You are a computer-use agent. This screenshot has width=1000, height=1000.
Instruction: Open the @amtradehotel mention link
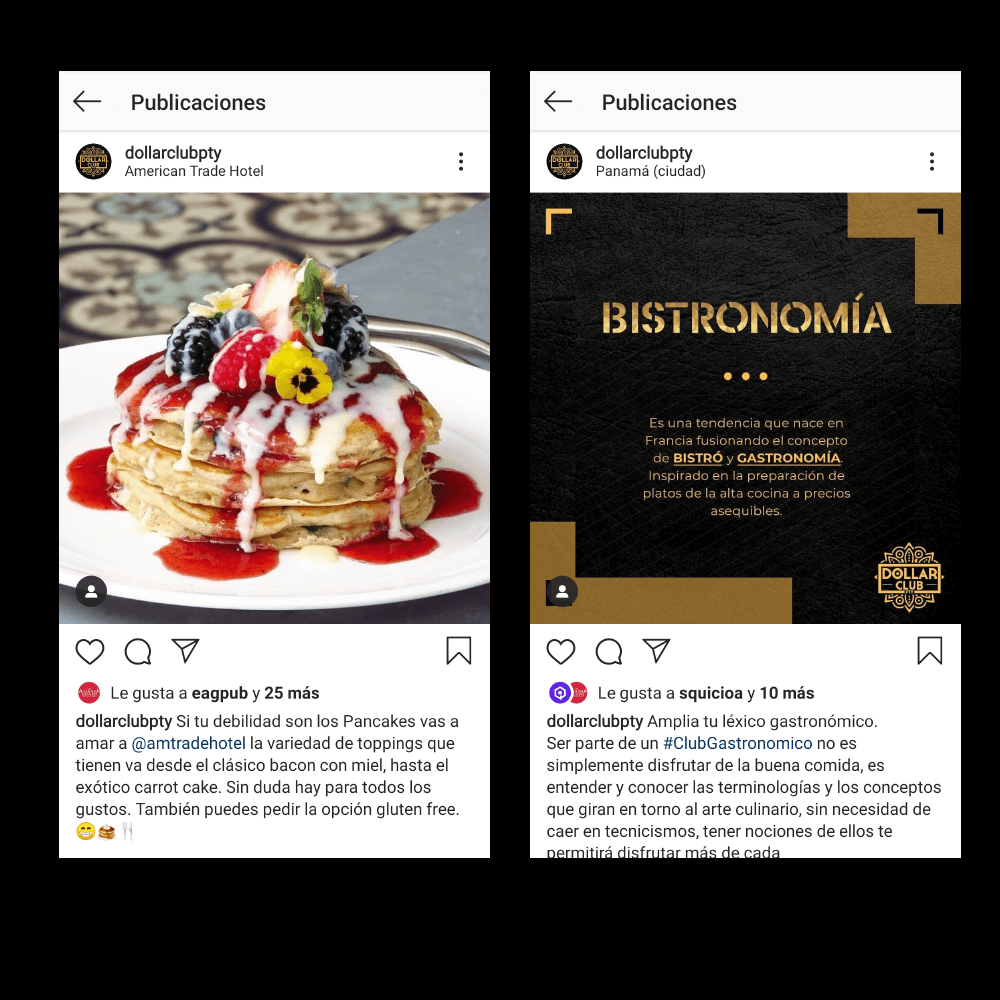(x=188, y=744)
